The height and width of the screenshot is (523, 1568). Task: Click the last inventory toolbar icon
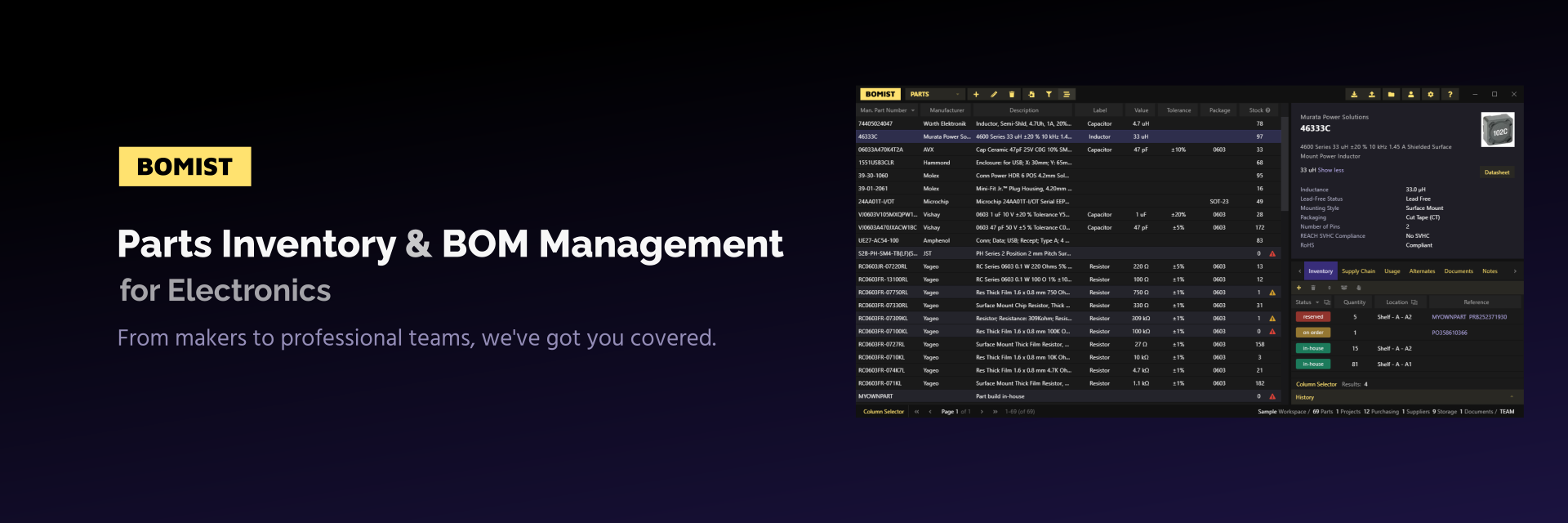(1359, 288)
